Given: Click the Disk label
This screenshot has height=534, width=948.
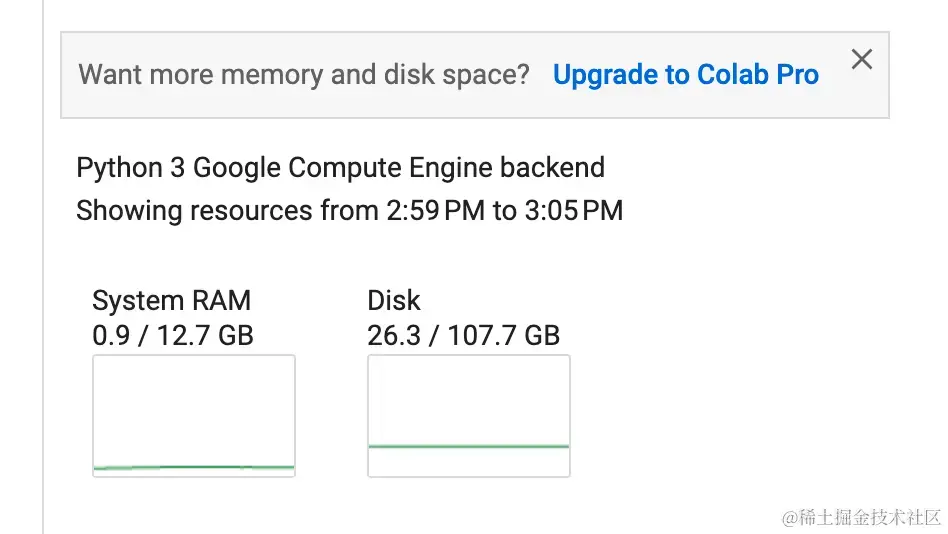Looking at the screenshot, I should [394, 301].
